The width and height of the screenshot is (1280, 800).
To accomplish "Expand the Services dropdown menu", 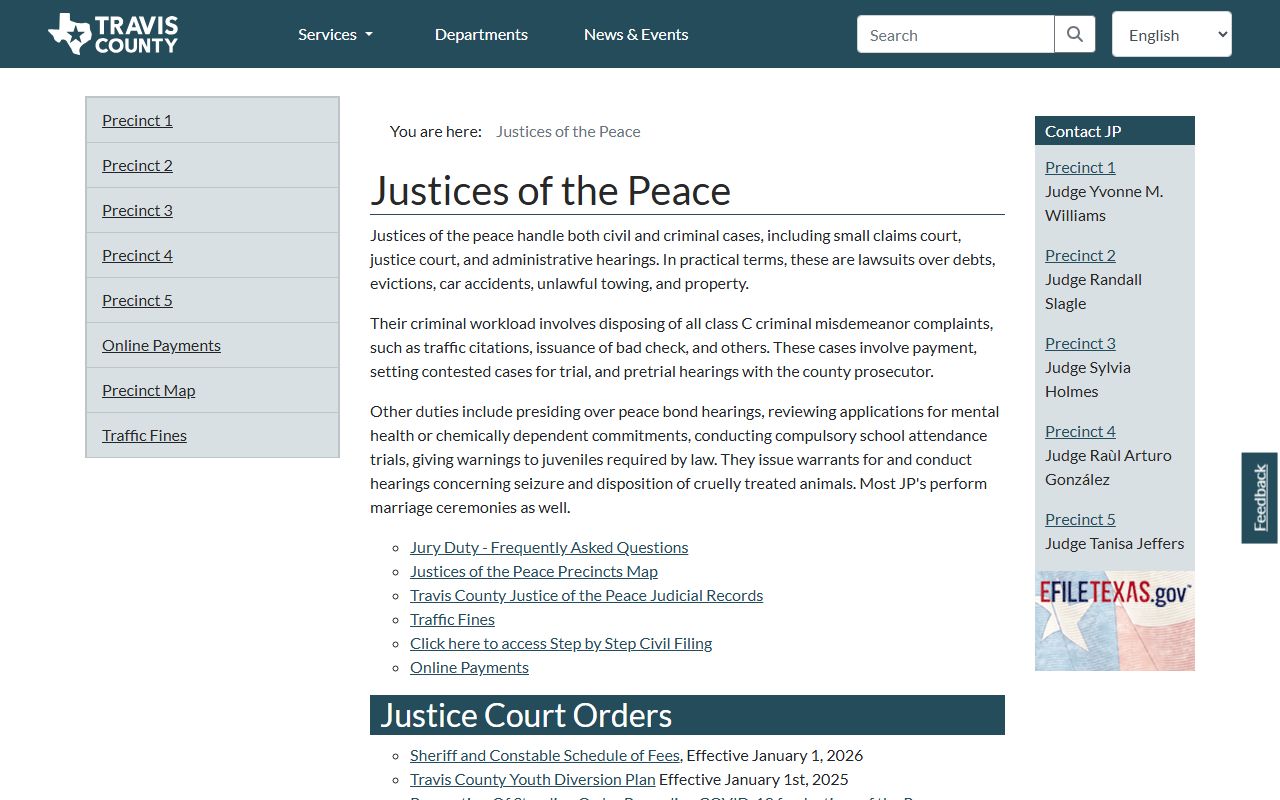I will pos(335,34).
